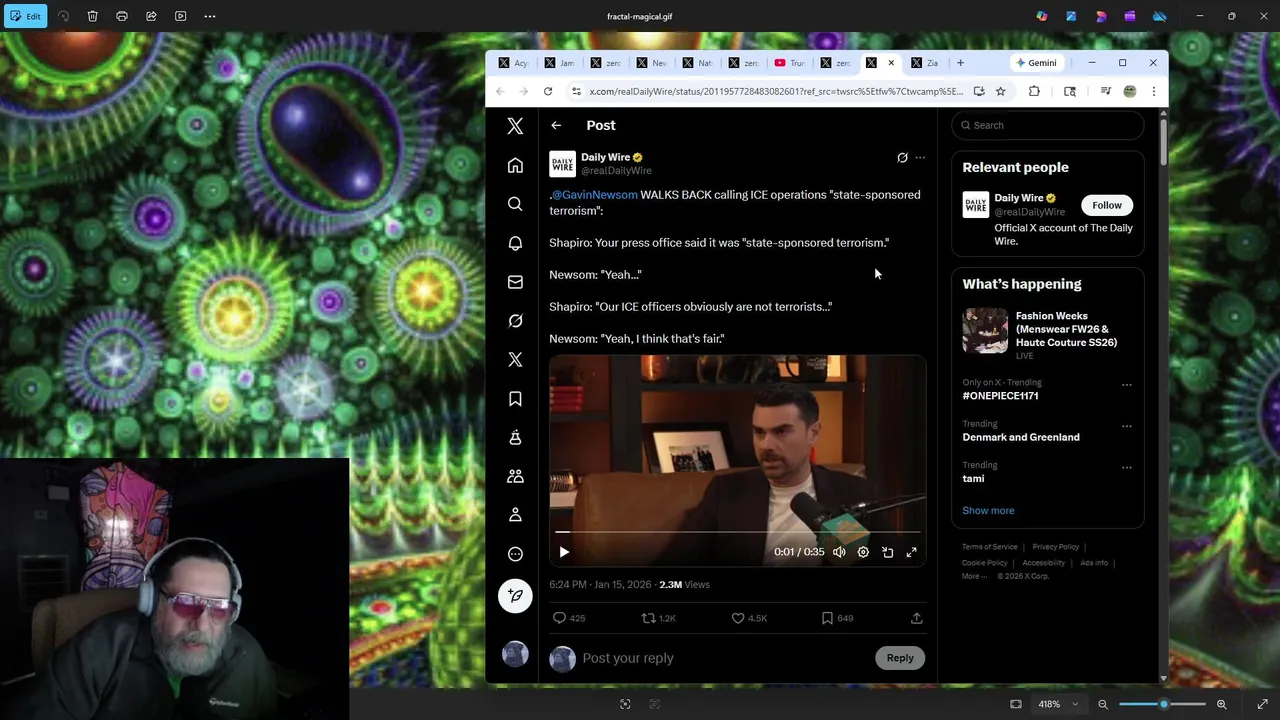Repost the tweet (1.2K reposts)
Image resolution: width=1280 pixels, height=720 pixels.
click(658, 618)
